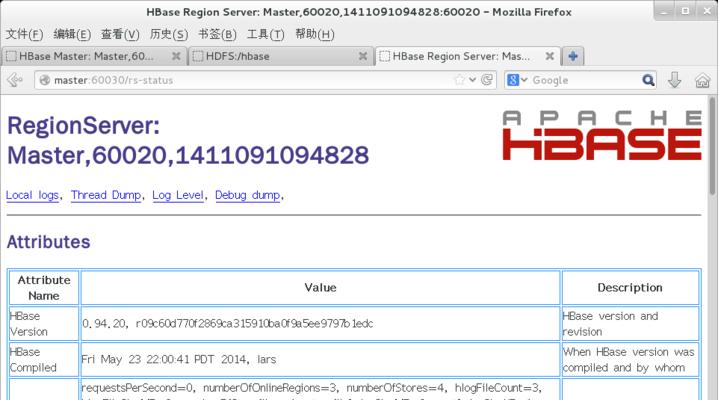This screenshot has height=400, width=718.
Task: Click 'HBase version and revision' description cell
Action: (x=630, y=324)
